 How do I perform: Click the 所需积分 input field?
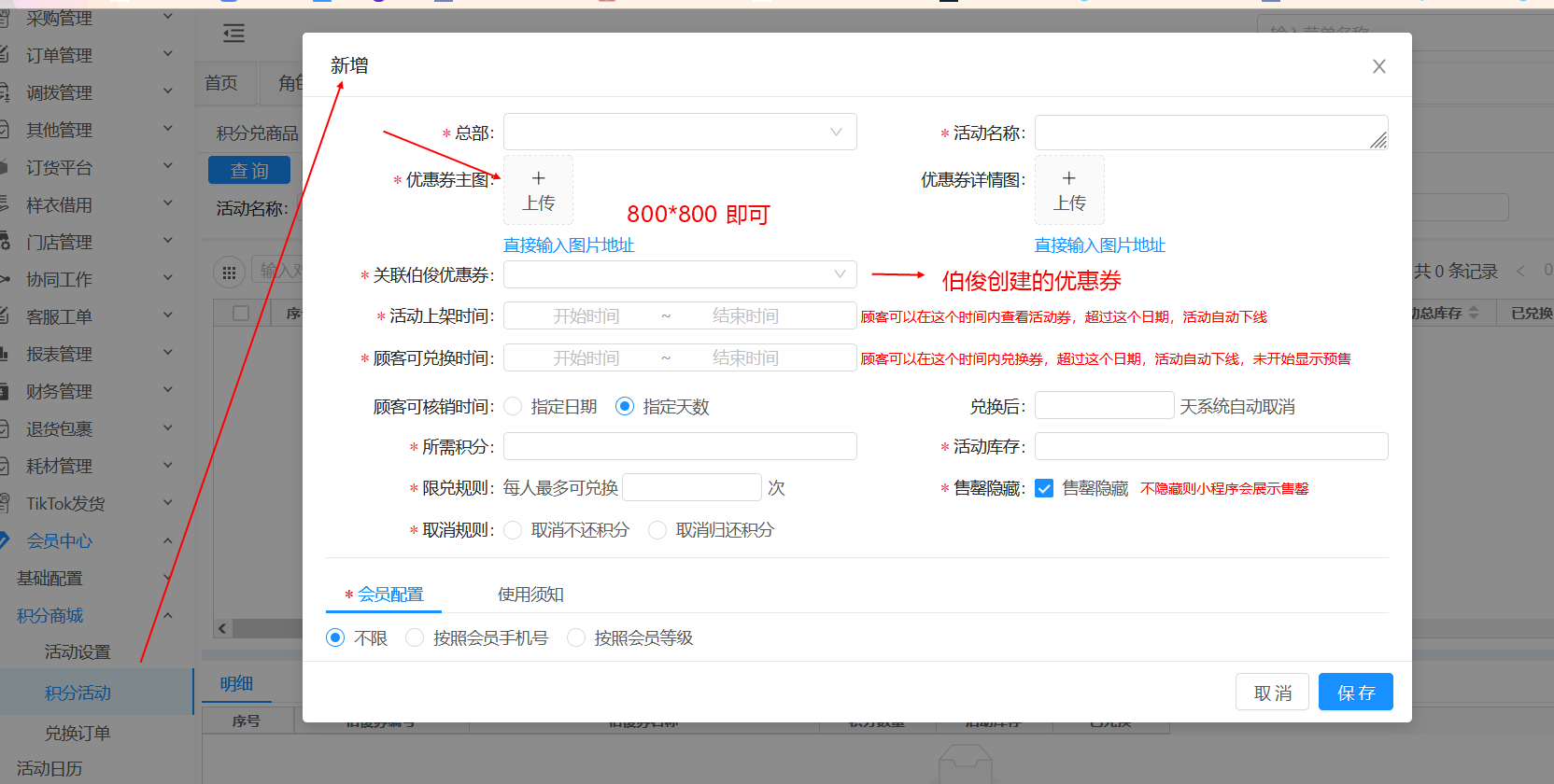coord(679,446)
